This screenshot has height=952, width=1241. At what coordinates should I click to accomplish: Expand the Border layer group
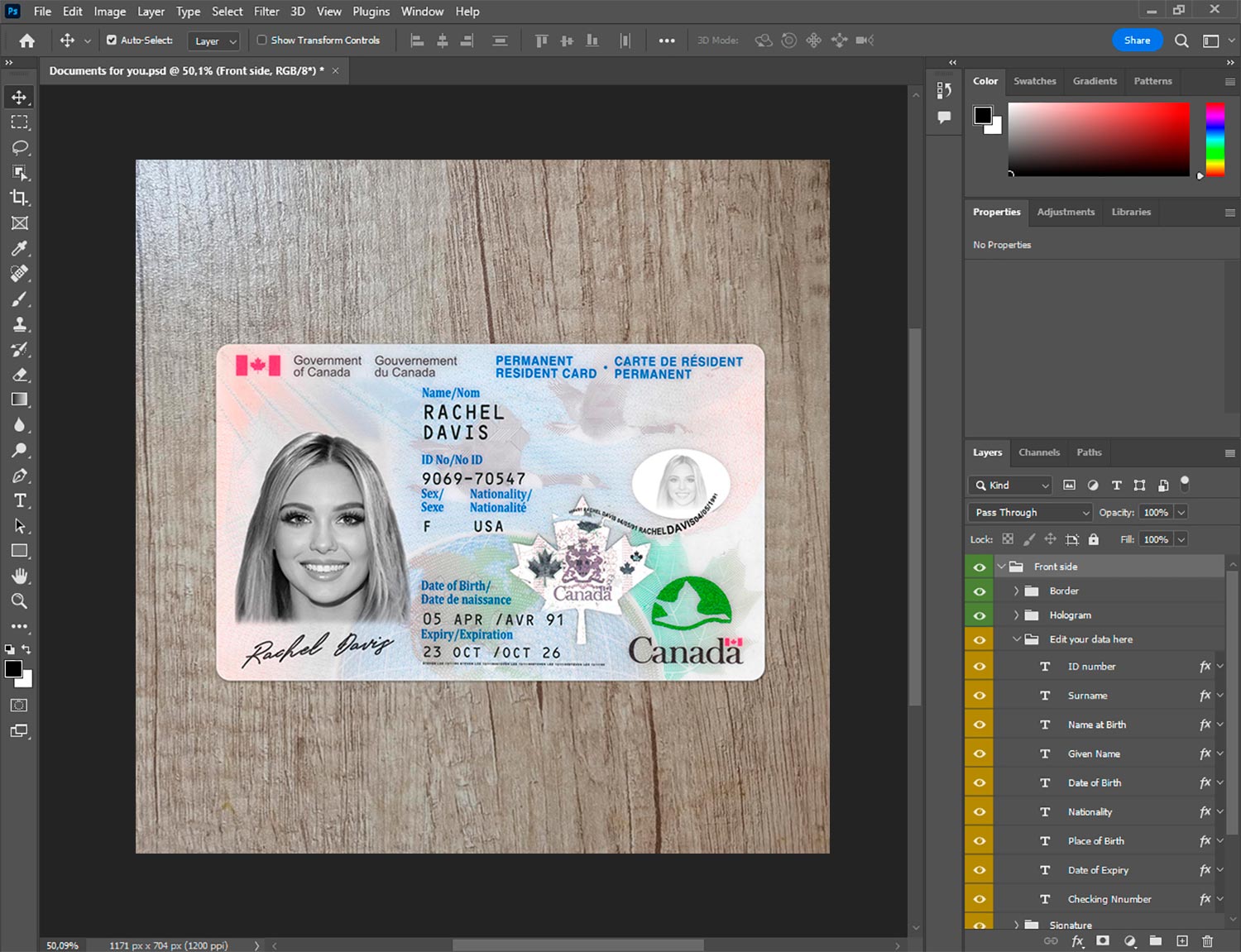[1016, 591]
